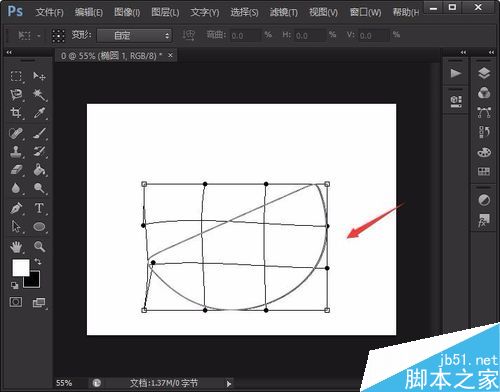Open the 文字(Y) menu
The width and height of the screenshot is (500, 392).
(x=205, y=13)
